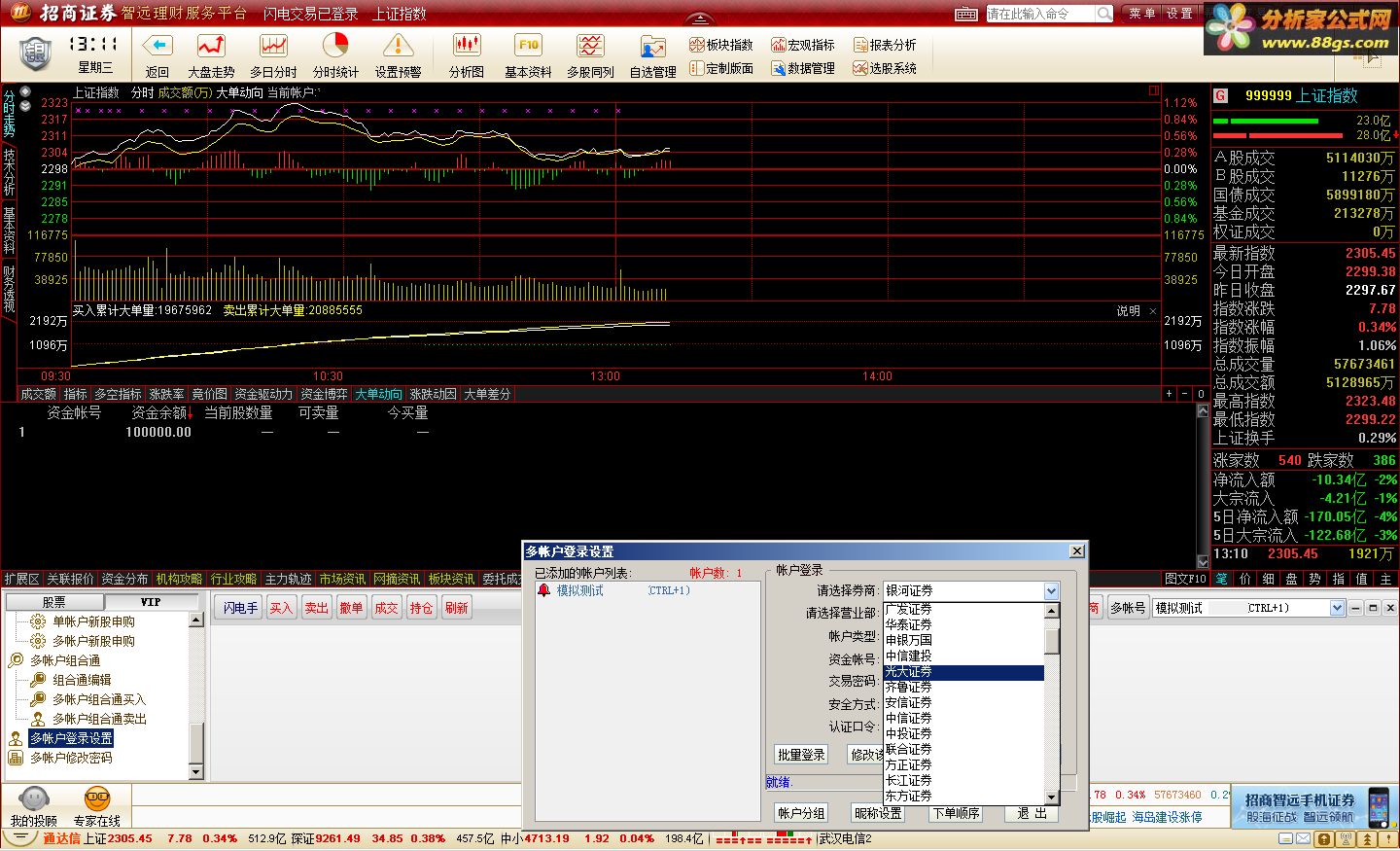Select the VIP tab in trade panel
1400x851 pixels.
coord(151,602)
